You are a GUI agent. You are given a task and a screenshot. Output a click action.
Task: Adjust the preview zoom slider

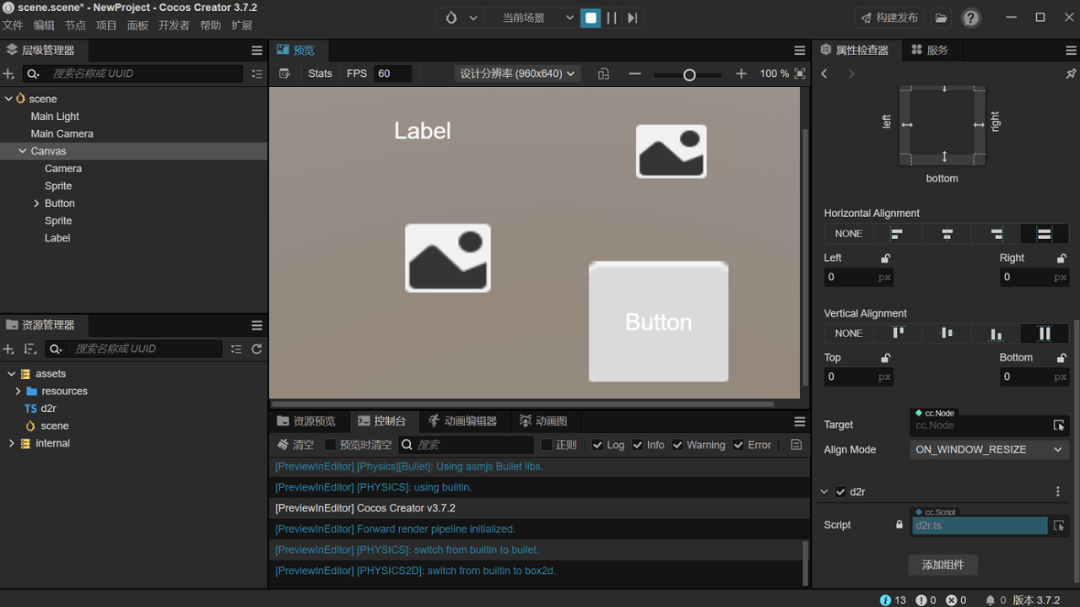coord(689,74)
